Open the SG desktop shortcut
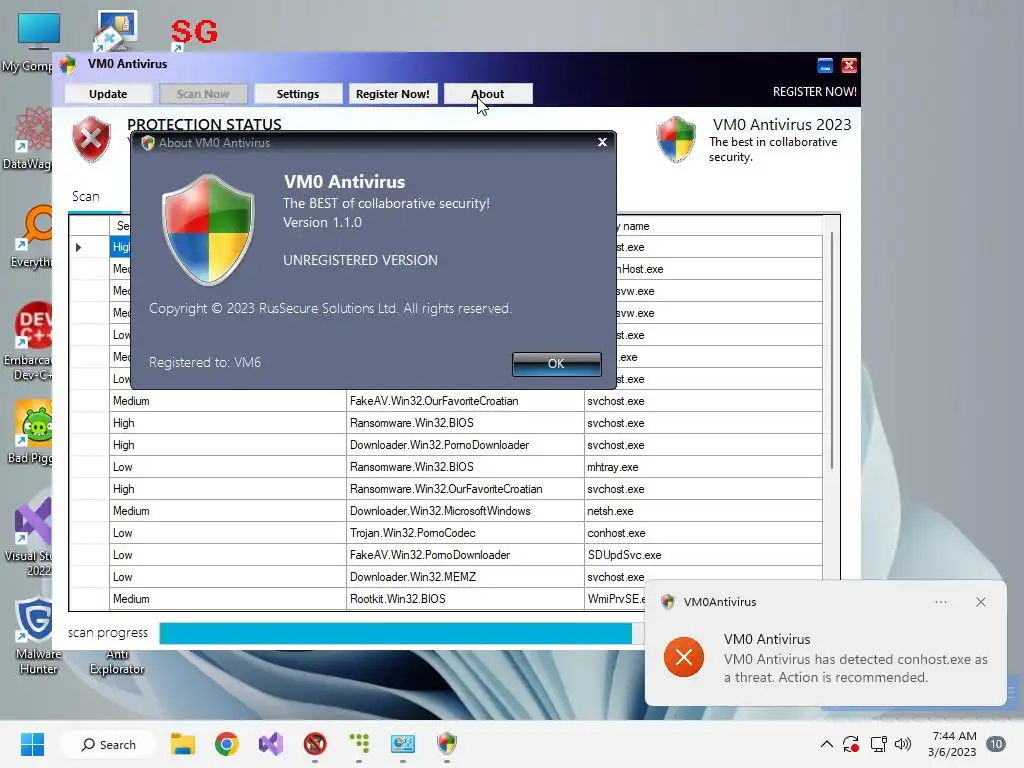Image resolution: width=1024 pixels, height=768 pixels. pos(194,33)
